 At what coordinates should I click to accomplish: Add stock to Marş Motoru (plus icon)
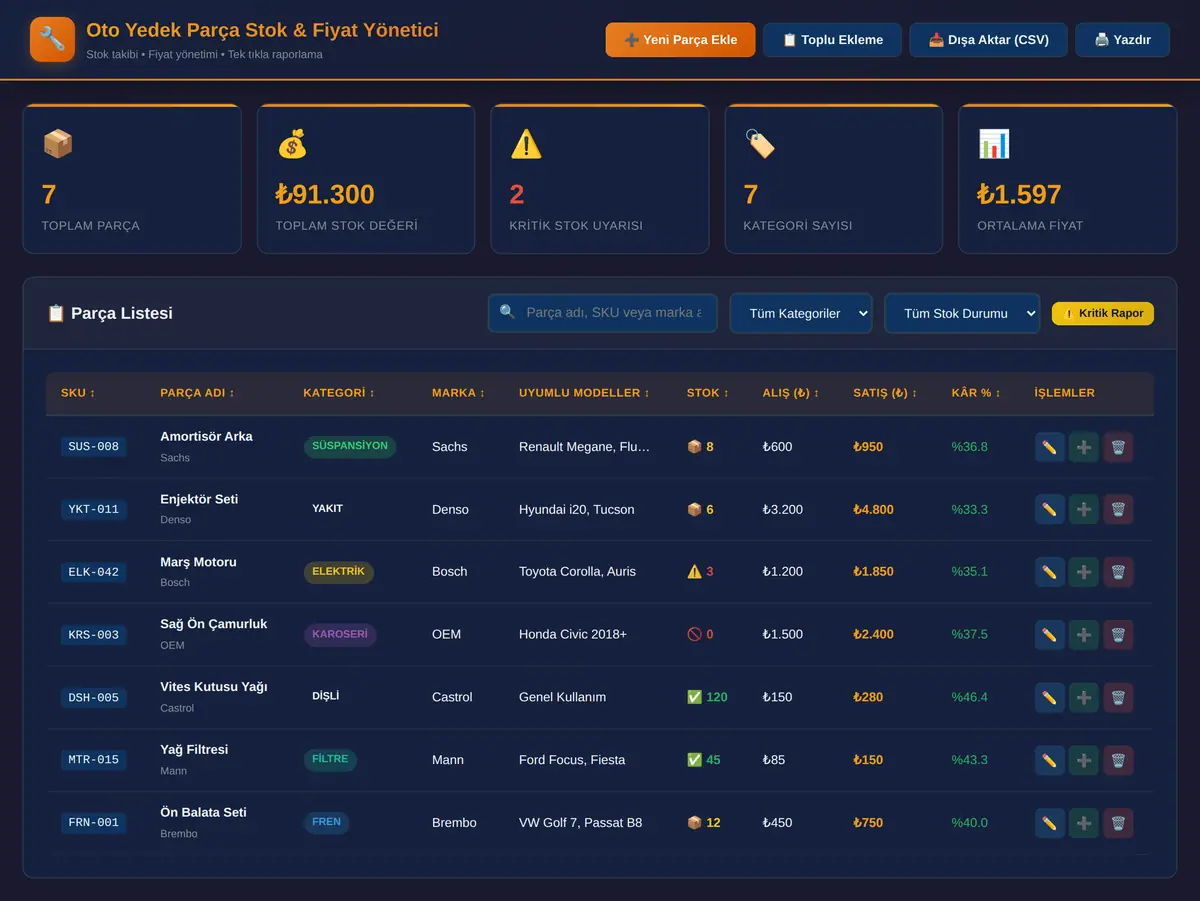click(1084, 572)
